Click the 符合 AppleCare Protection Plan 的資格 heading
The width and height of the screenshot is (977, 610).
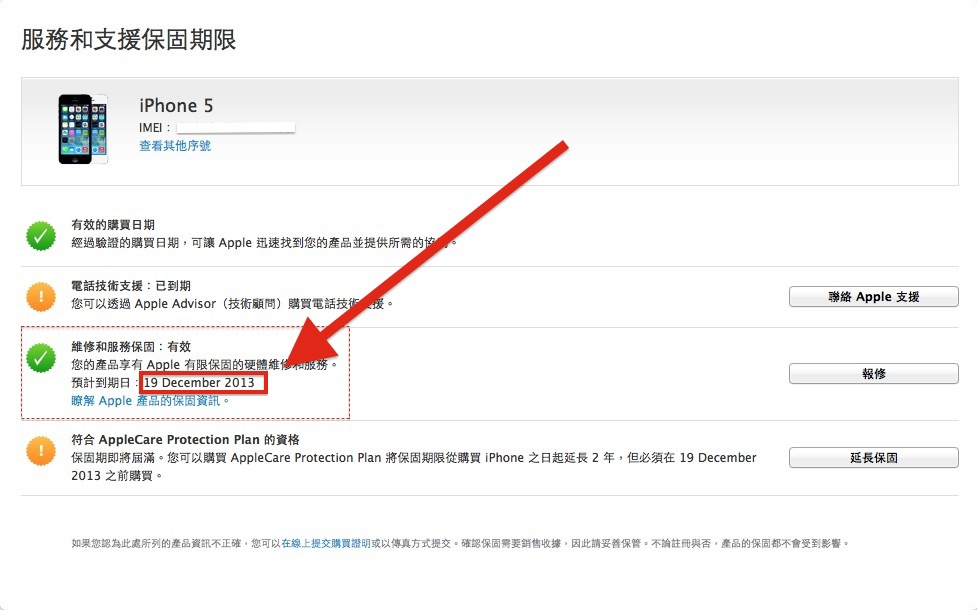[x=186, y=440]
